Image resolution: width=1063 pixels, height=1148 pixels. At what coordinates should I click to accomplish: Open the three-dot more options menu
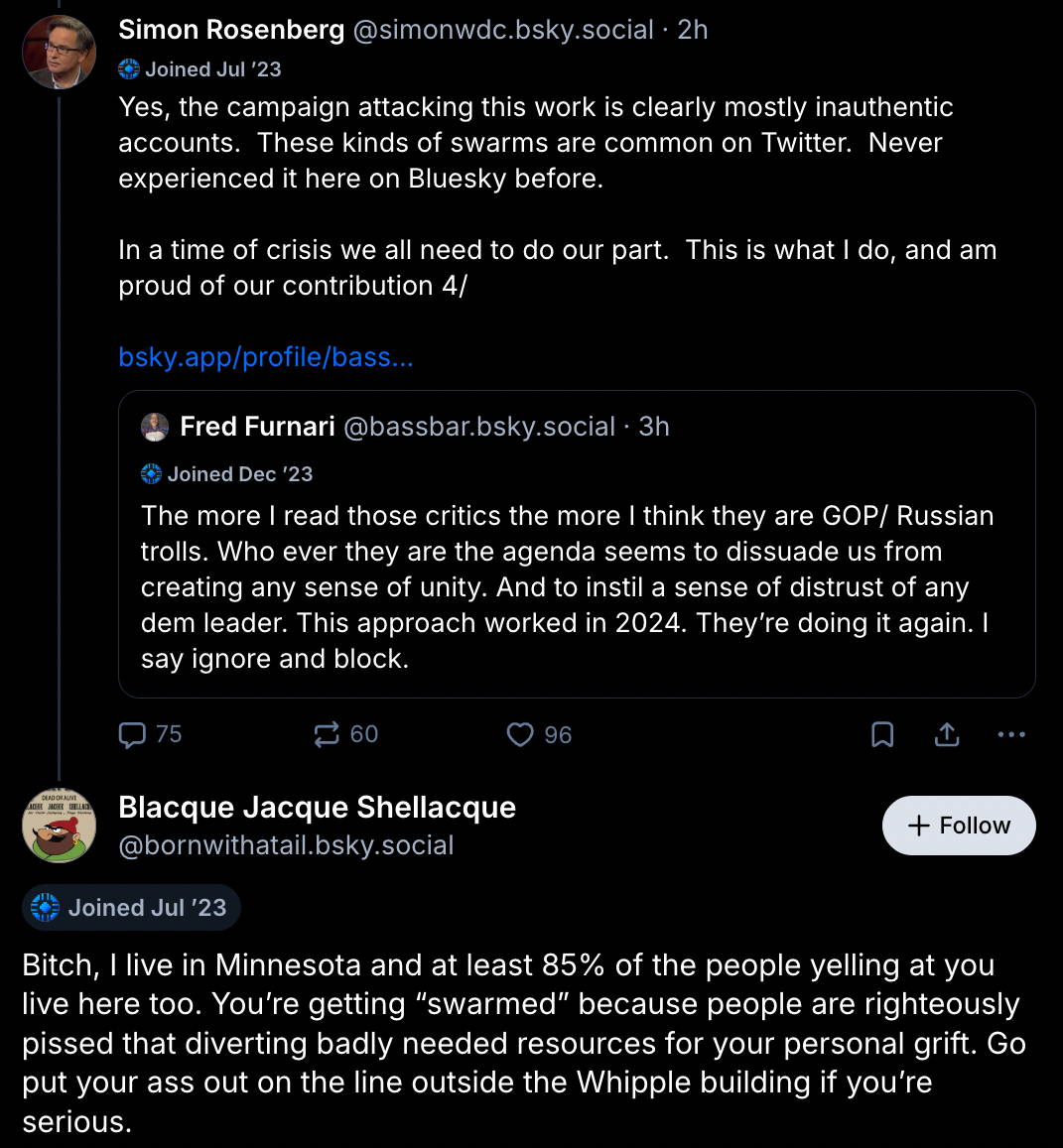coord(1010,734)
